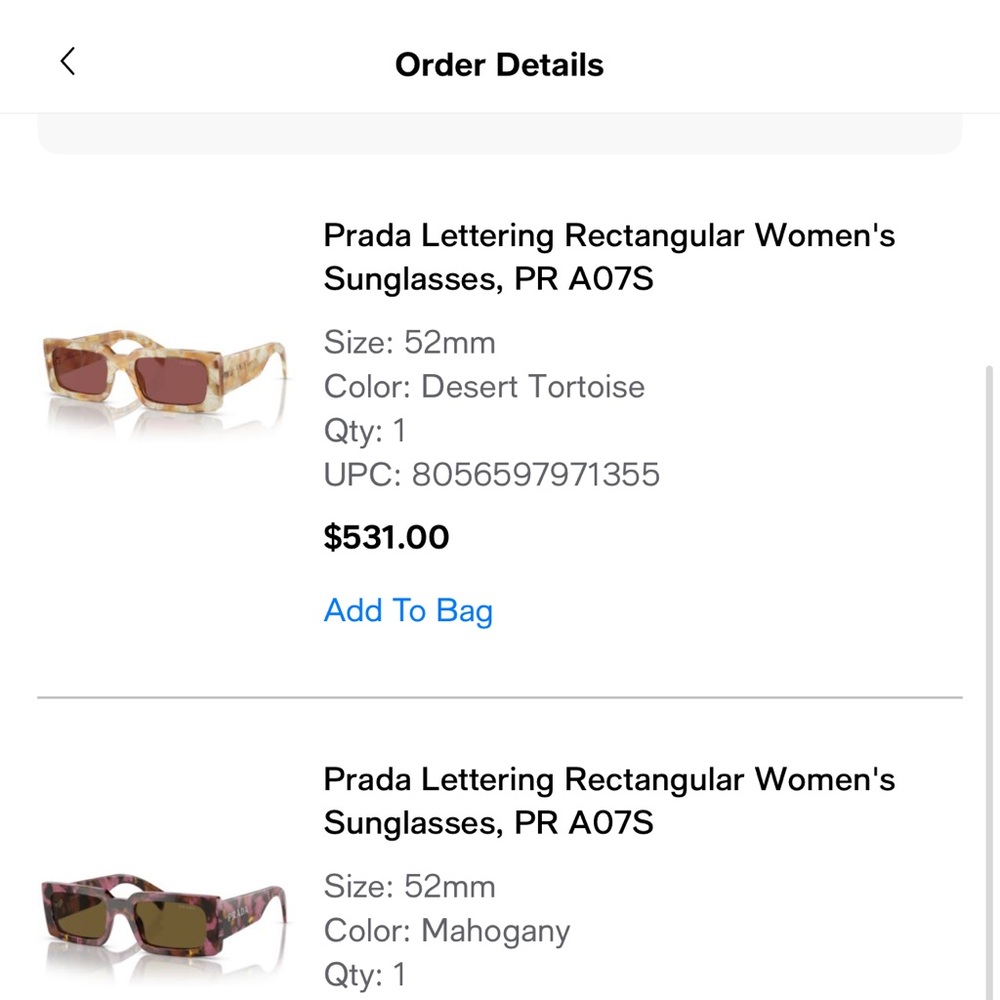Click the PR A07S model text on second product
This screenshot has height=1000, width=1000.
pyautogui.click(x=588, y=823)
